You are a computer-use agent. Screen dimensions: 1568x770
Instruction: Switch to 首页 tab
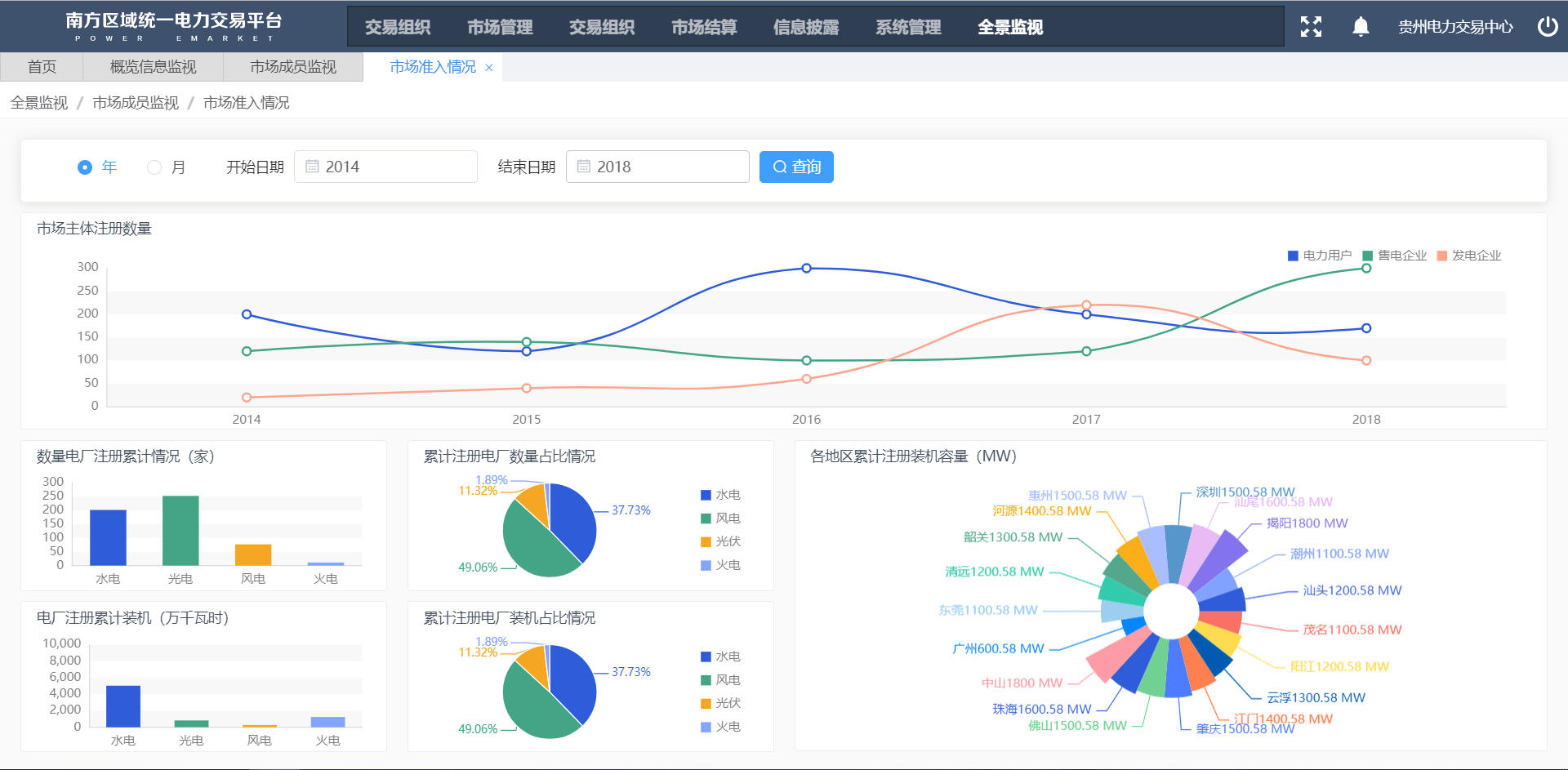click(42, 67)
